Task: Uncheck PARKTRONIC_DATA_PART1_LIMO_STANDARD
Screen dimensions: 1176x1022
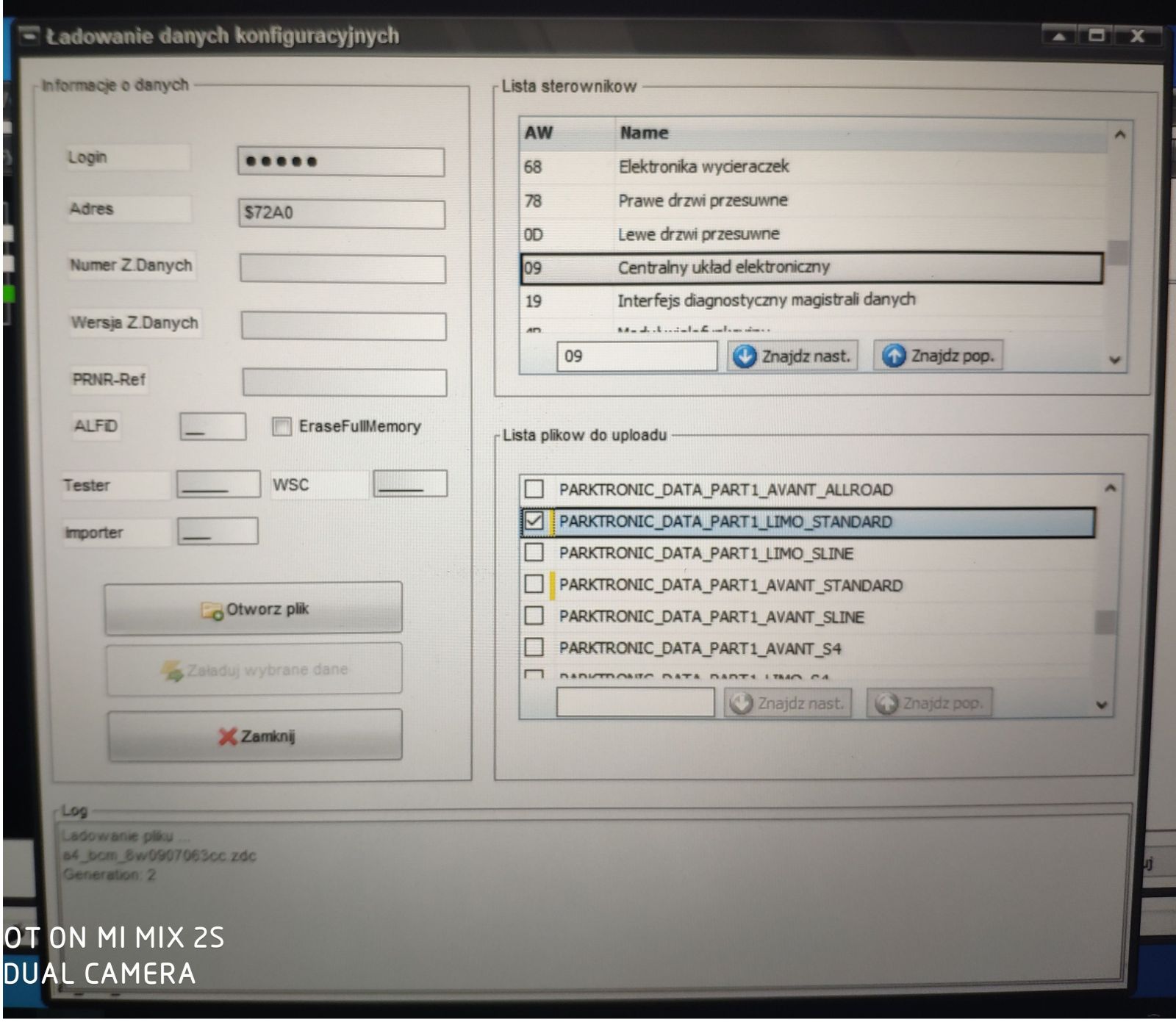Action: pyautogui.click(x=534, y=521)
